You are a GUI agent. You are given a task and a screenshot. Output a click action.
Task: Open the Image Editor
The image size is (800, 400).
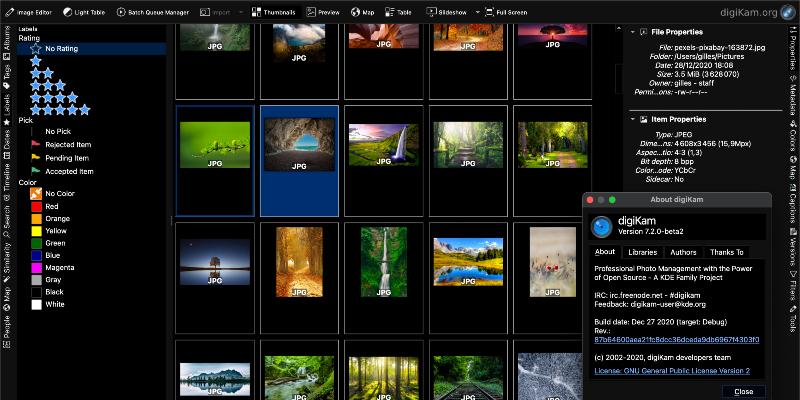(31, 11)
